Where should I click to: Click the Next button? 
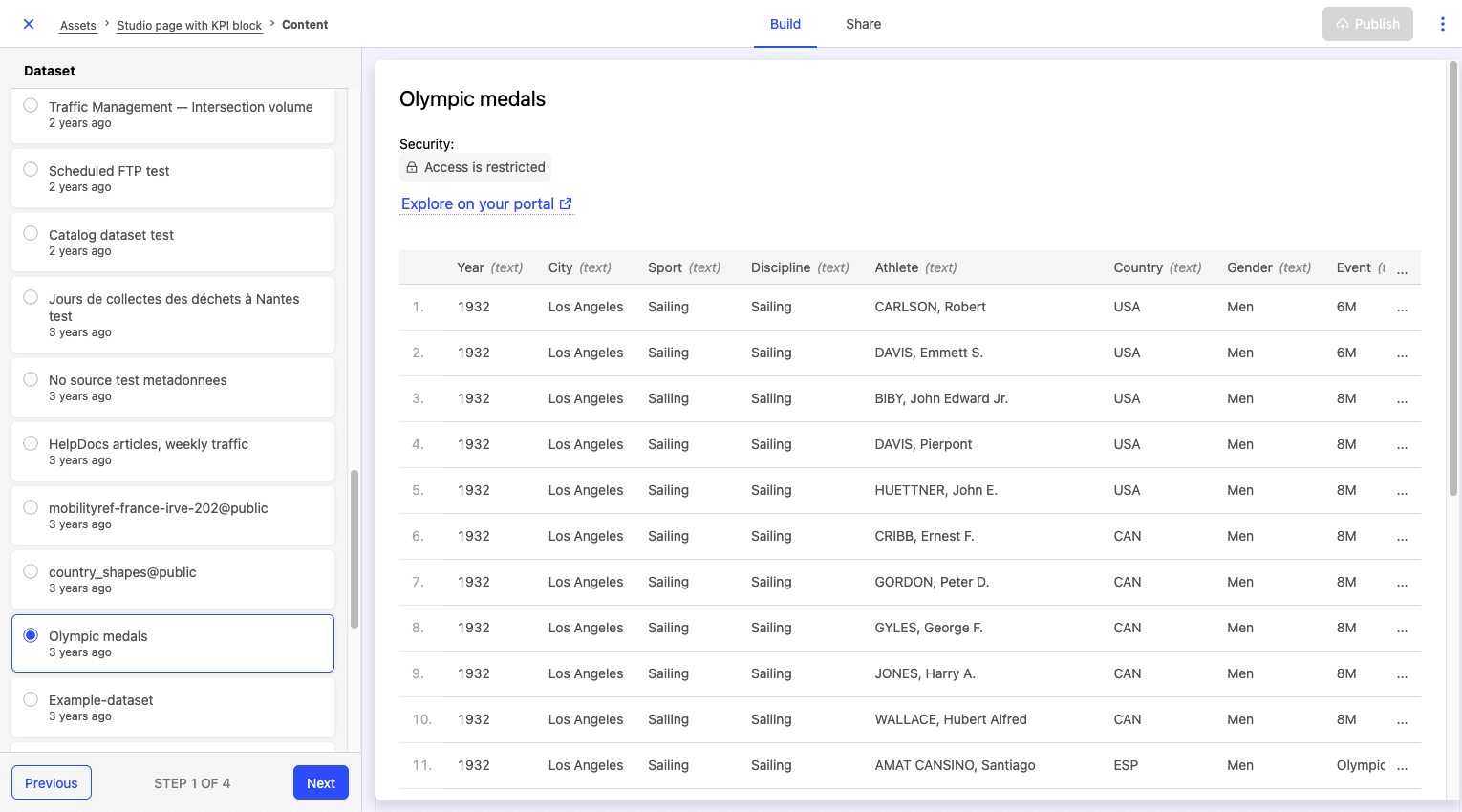320,782
